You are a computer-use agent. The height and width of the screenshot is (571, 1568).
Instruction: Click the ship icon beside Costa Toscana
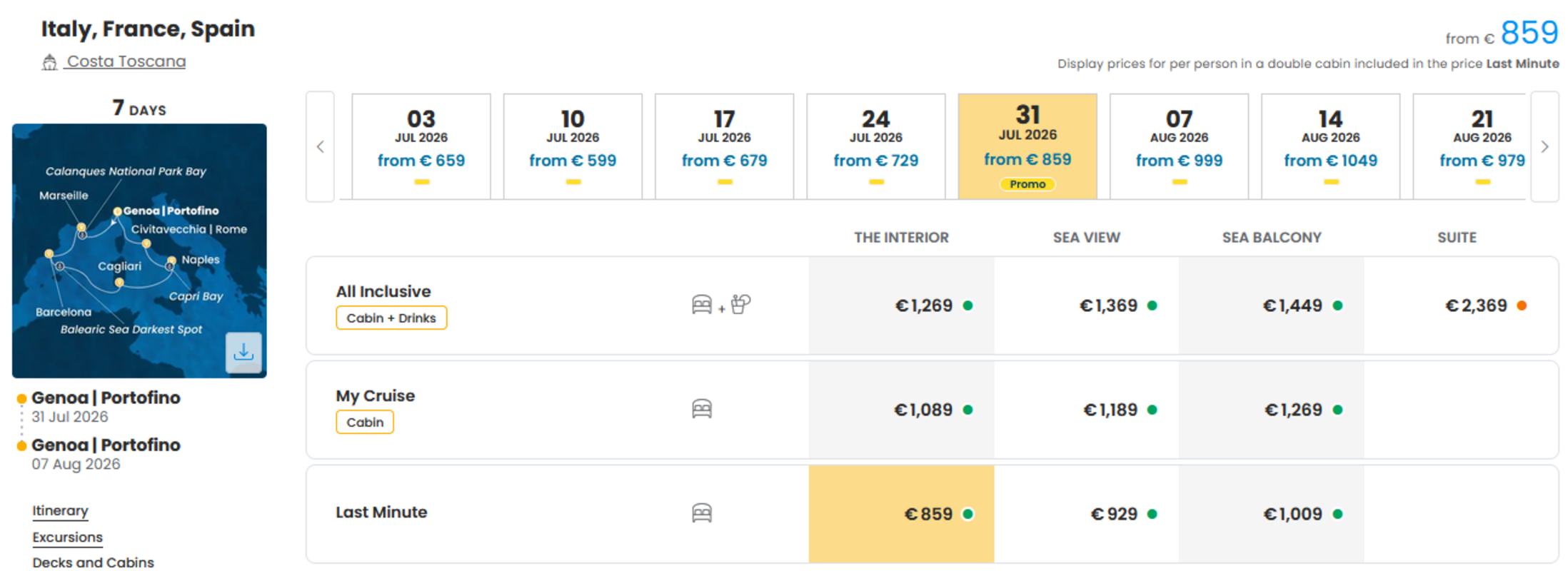[49, 63]
